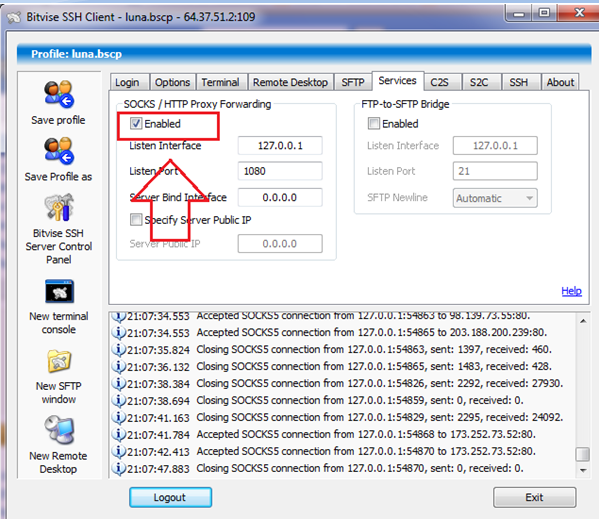This screenshot has width=599, height=519.
Task: Open Bitvise SSH Server Control Panel
Action: point(58,207)
